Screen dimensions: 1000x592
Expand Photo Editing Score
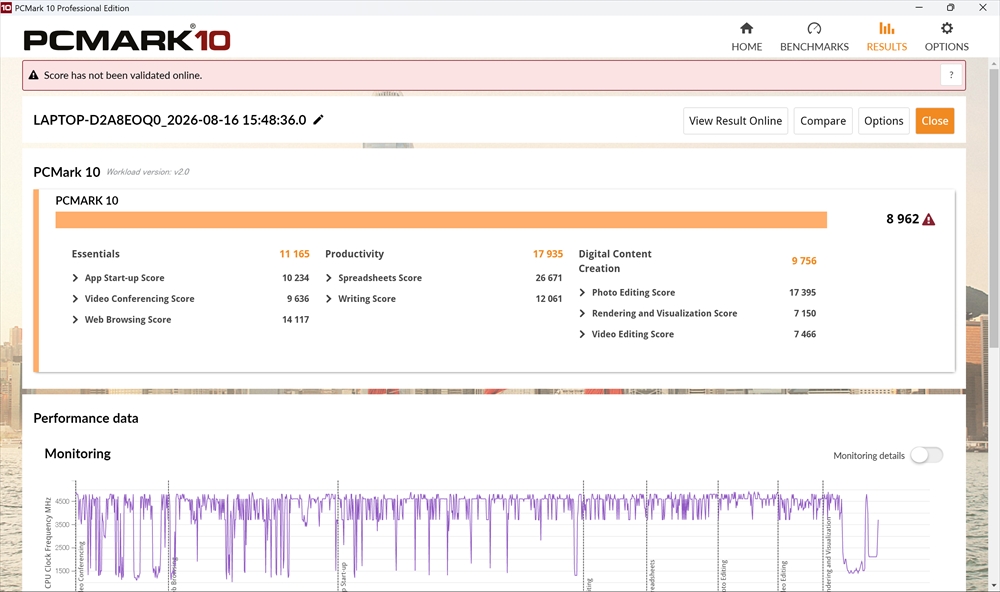tap(582, 292)
